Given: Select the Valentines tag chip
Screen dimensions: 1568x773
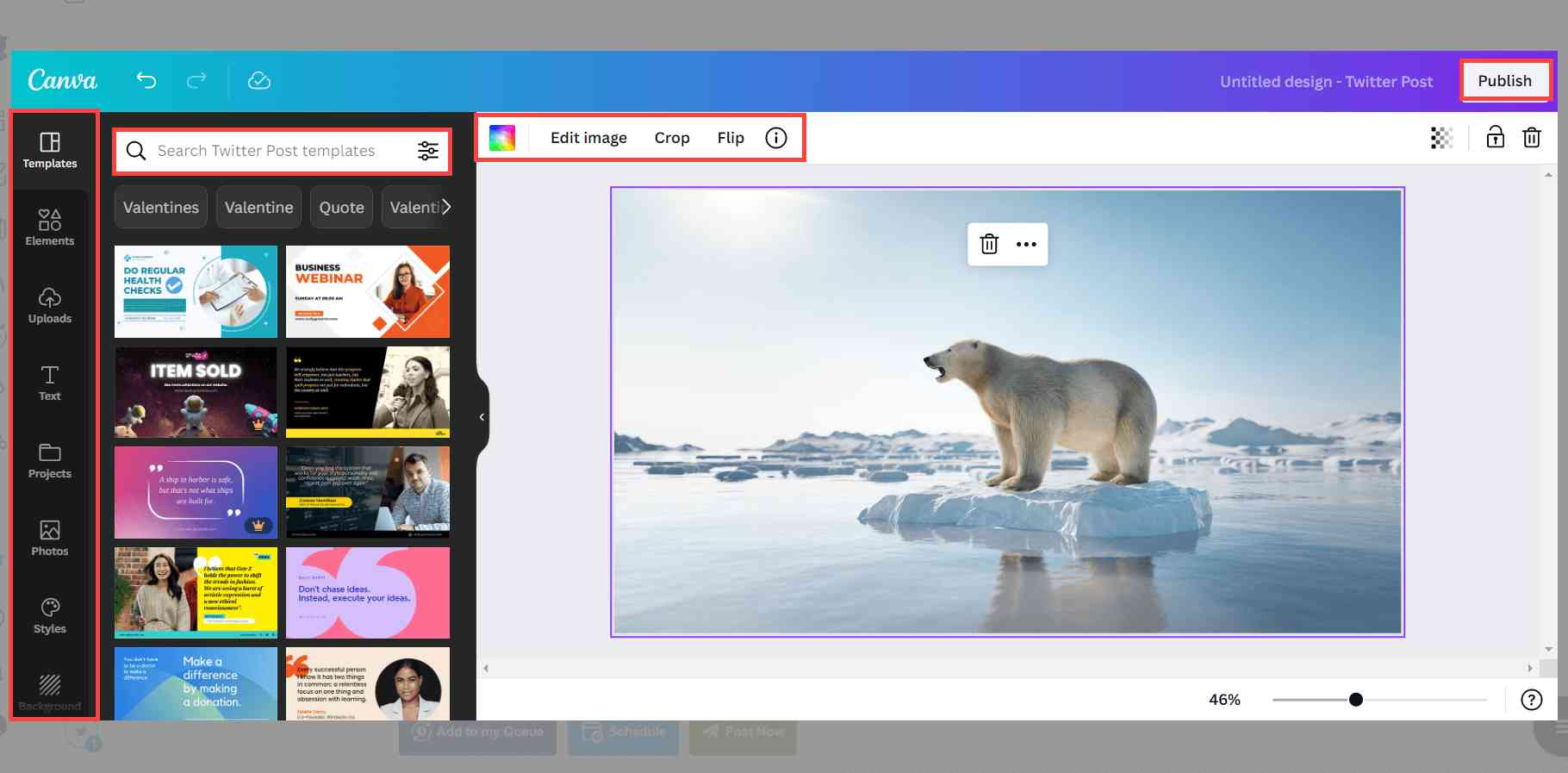Looking at the screenshot, I should [161, 207].
